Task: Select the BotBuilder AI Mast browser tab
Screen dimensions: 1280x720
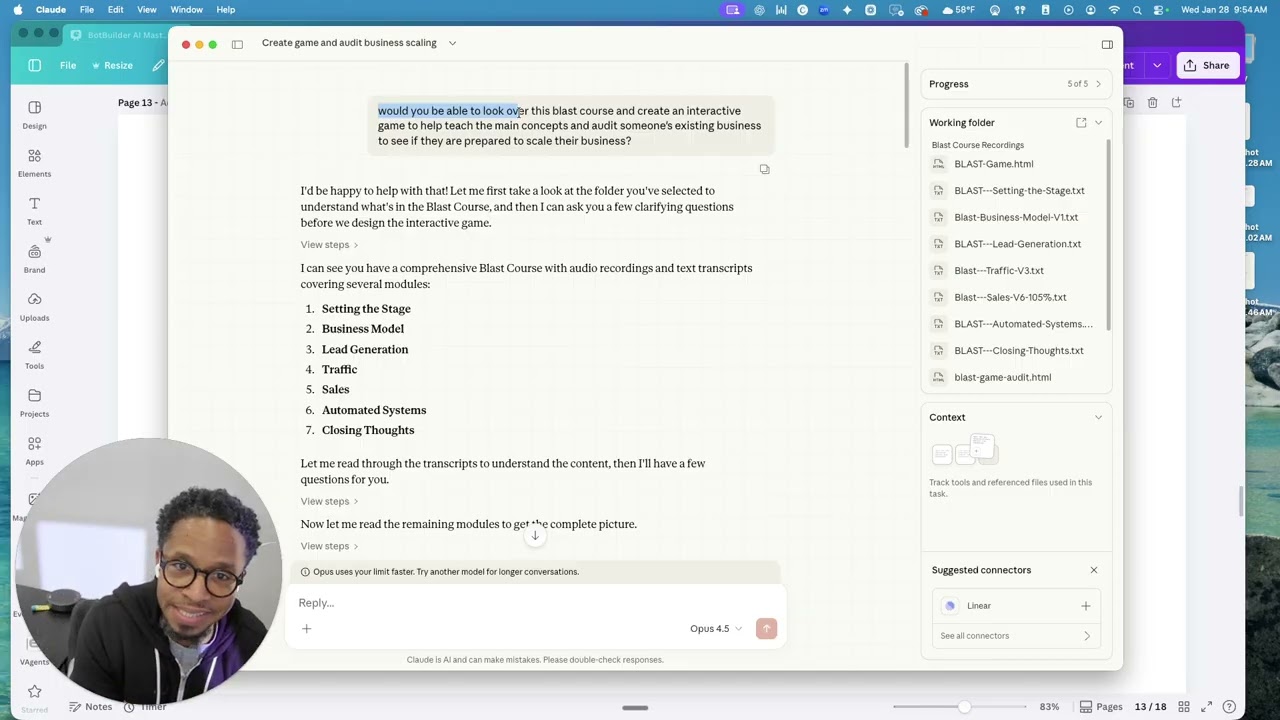Action: click(x=118, y=35)
